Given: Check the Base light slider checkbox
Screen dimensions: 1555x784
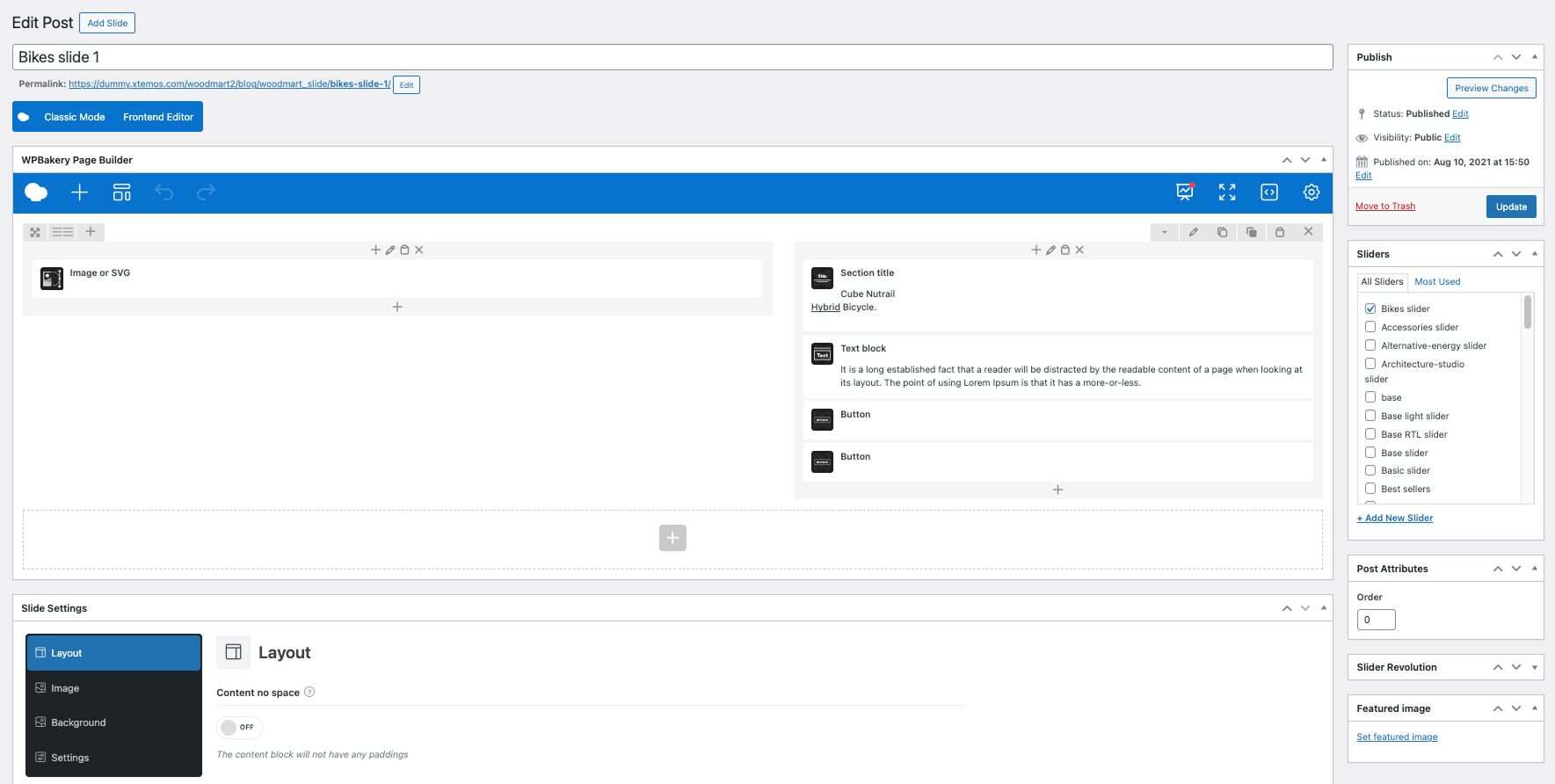Looking at the screenshot, I should (1370, 416).
